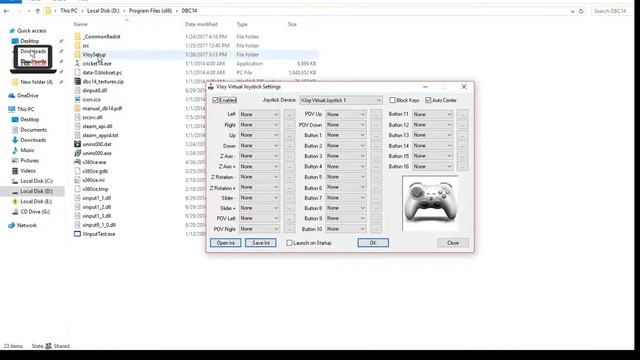Open the Button 1 mapping dropdown

(346, 135)
